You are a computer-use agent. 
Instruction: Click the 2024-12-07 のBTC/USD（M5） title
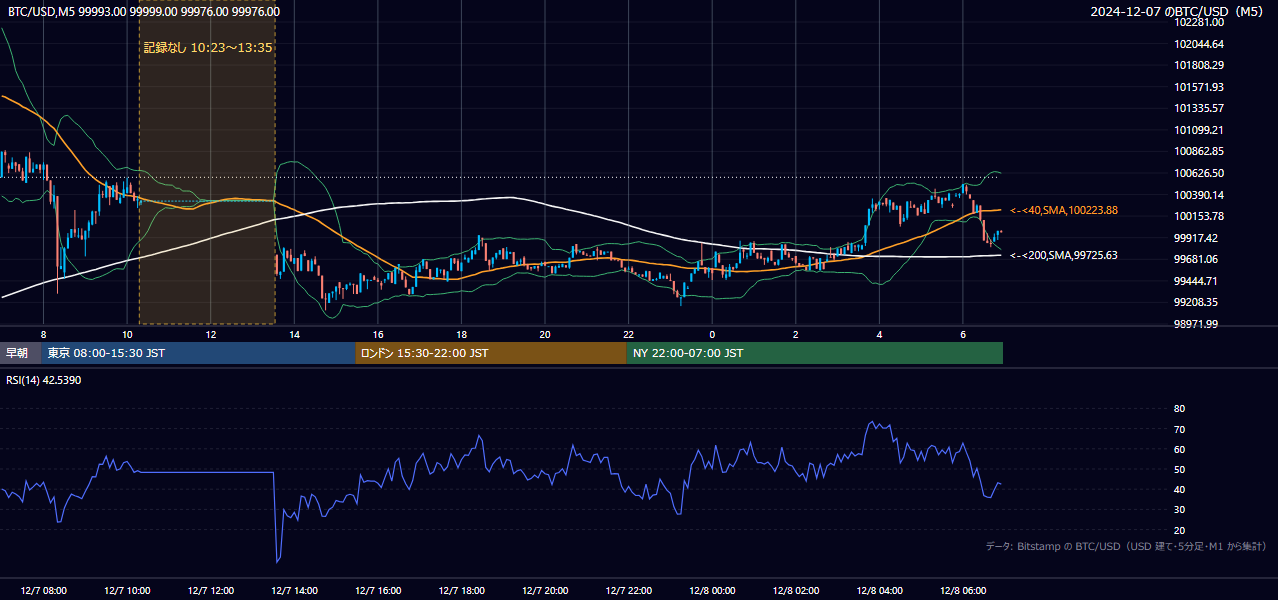coord(1178,11)
